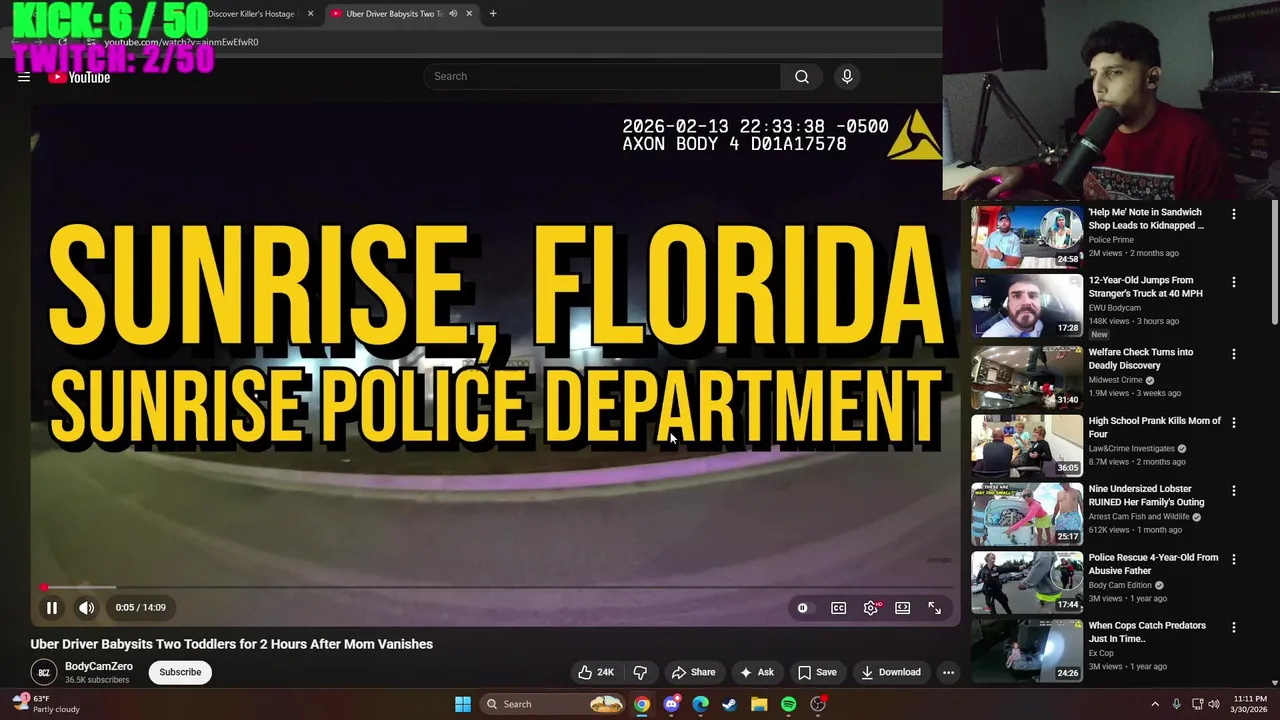
Task: Open Discord from the taskbar
Action: [671, 704]
